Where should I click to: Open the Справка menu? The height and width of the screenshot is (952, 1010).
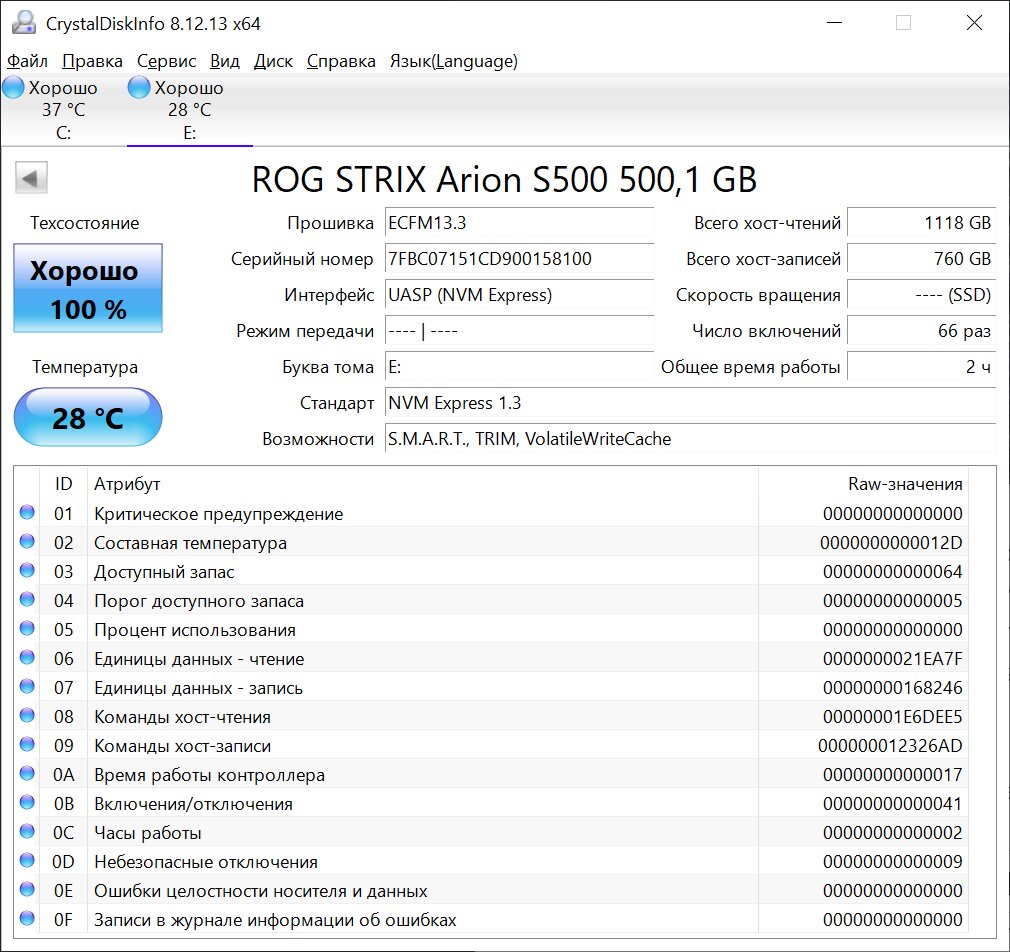coord(341,61)
